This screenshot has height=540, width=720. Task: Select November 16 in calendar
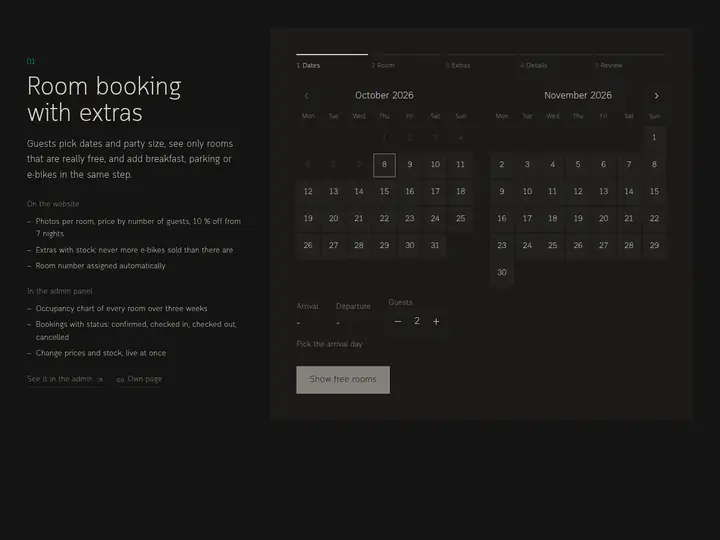point(502,219)
